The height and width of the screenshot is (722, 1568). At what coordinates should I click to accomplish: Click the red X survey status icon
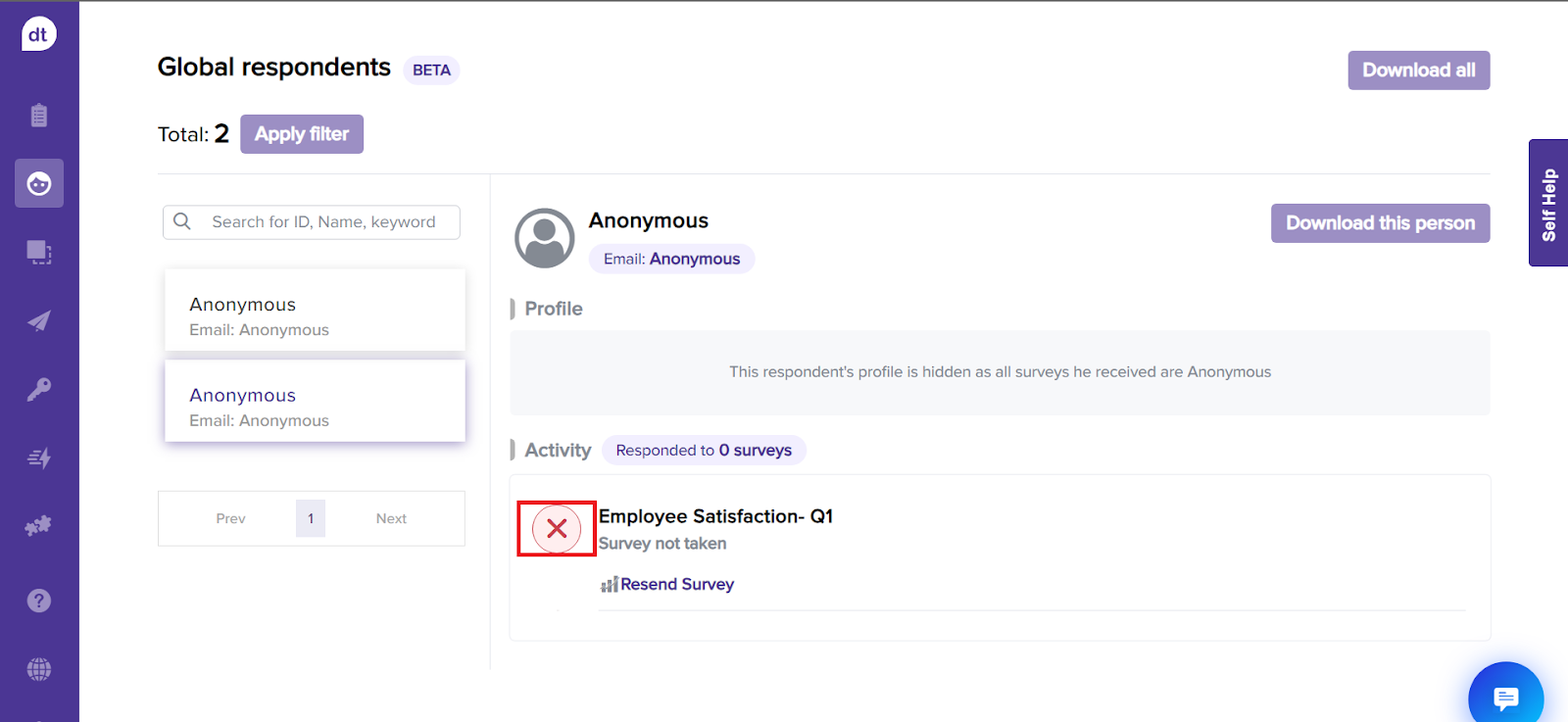pos(557,529)
